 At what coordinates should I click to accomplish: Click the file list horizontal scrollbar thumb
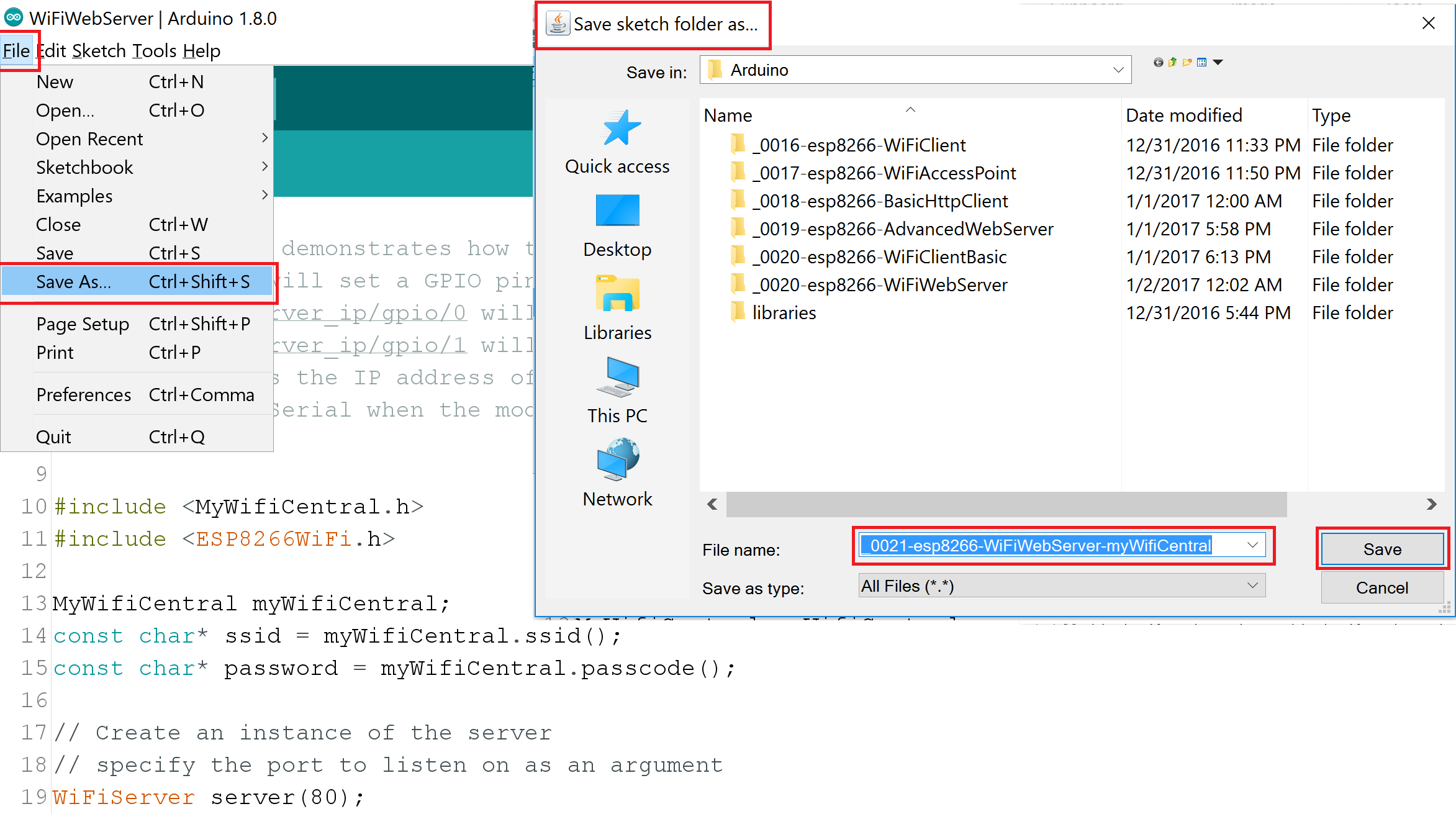1006,504
